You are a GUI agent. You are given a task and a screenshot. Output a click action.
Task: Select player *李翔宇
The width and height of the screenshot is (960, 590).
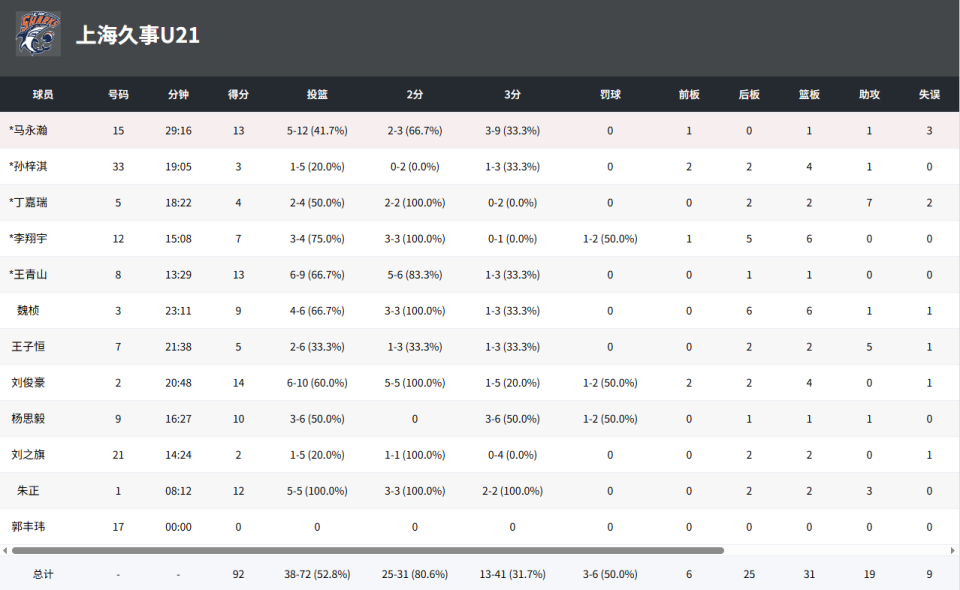click(x=28, y=239)
